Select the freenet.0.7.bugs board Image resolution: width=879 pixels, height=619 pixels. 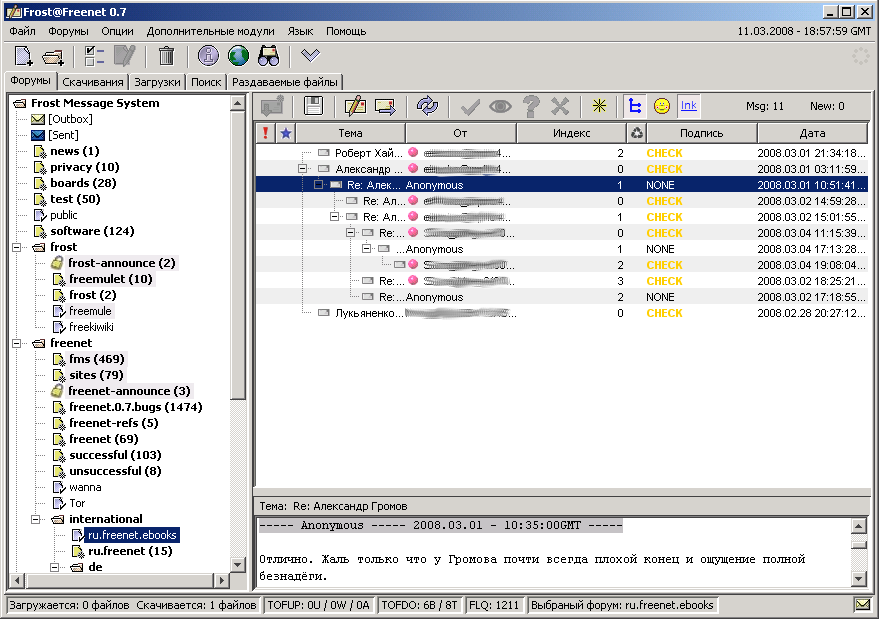point(135,407)
